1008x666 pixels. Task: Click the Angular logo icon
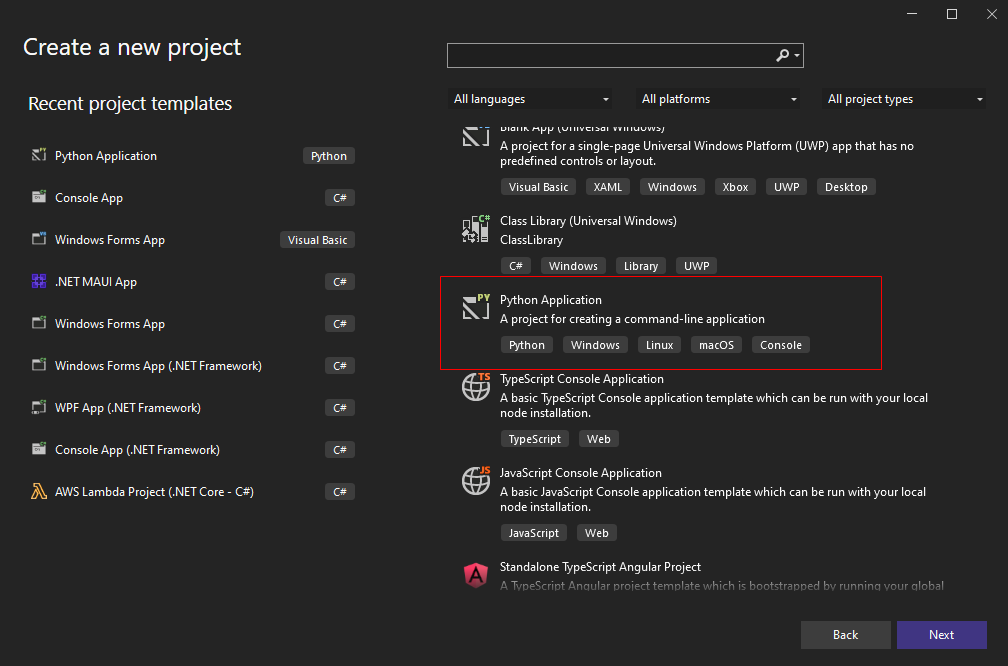(x=476, y=575)
